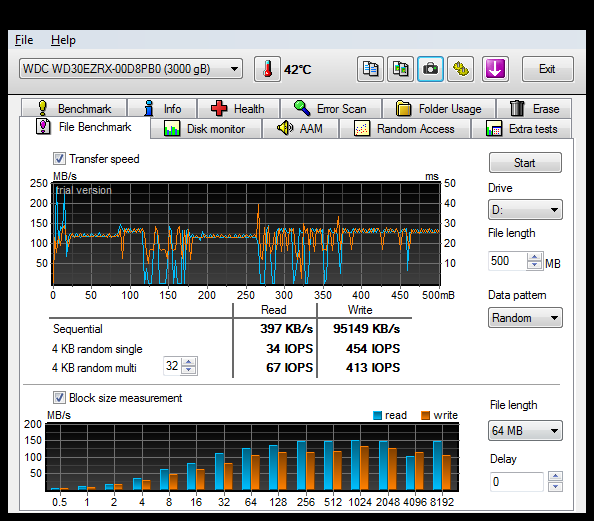Screen dimensions: 594x521
Task: Click the Delay input field
Action: (x=516, y=482)
